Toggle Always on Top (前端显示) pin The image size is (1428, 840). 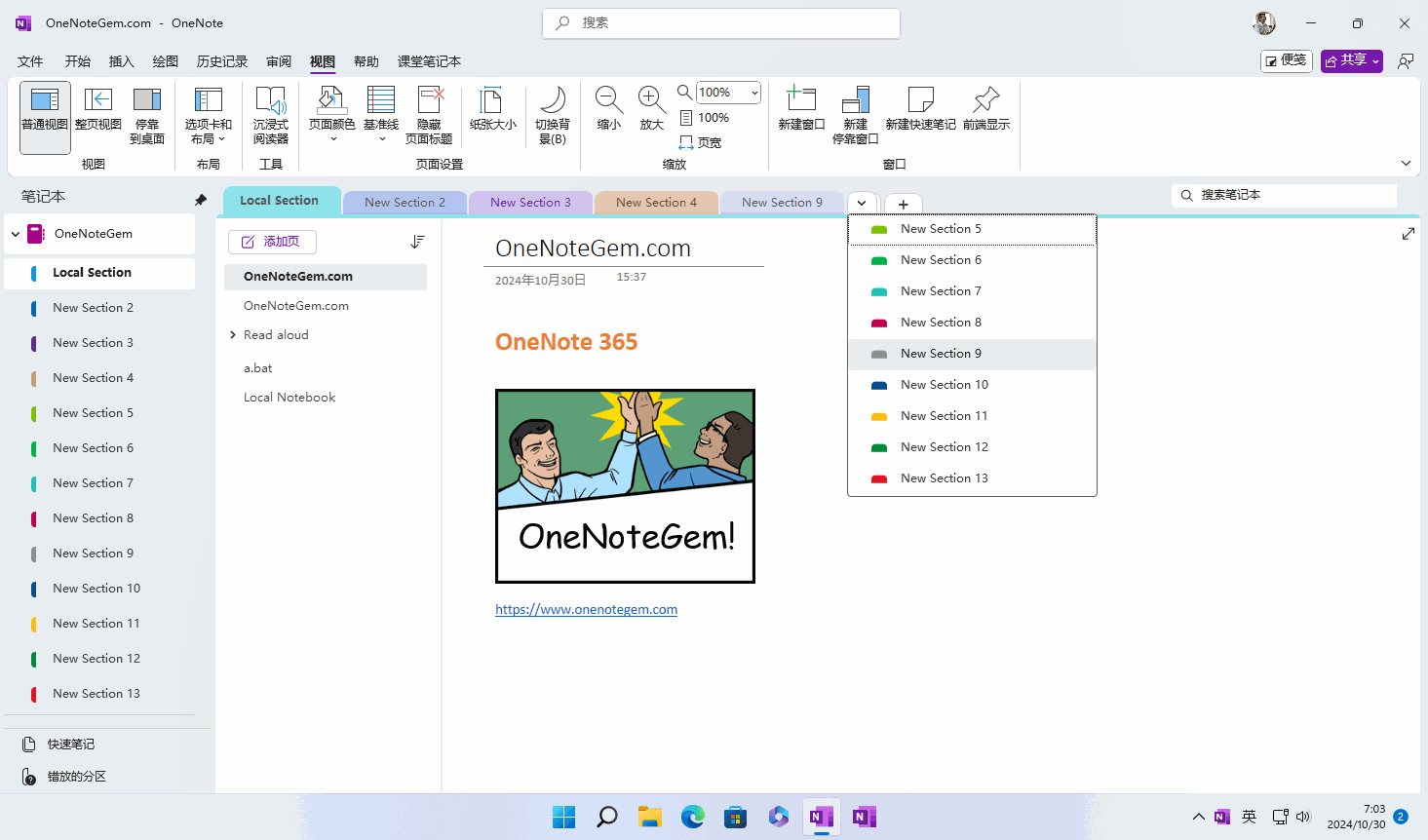(x=986, y=109)
